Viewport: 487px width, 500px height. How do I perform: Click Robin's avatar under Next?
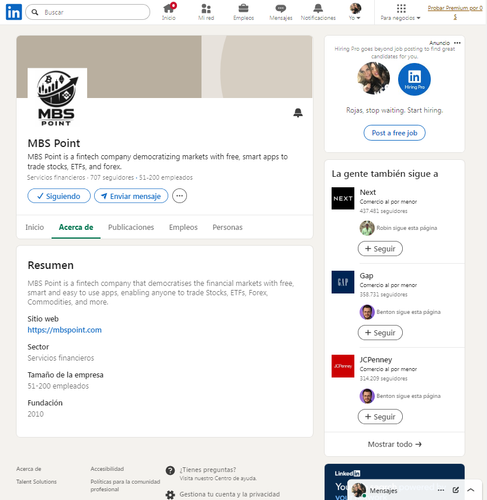pyautogui.click(x=367, y=228)
